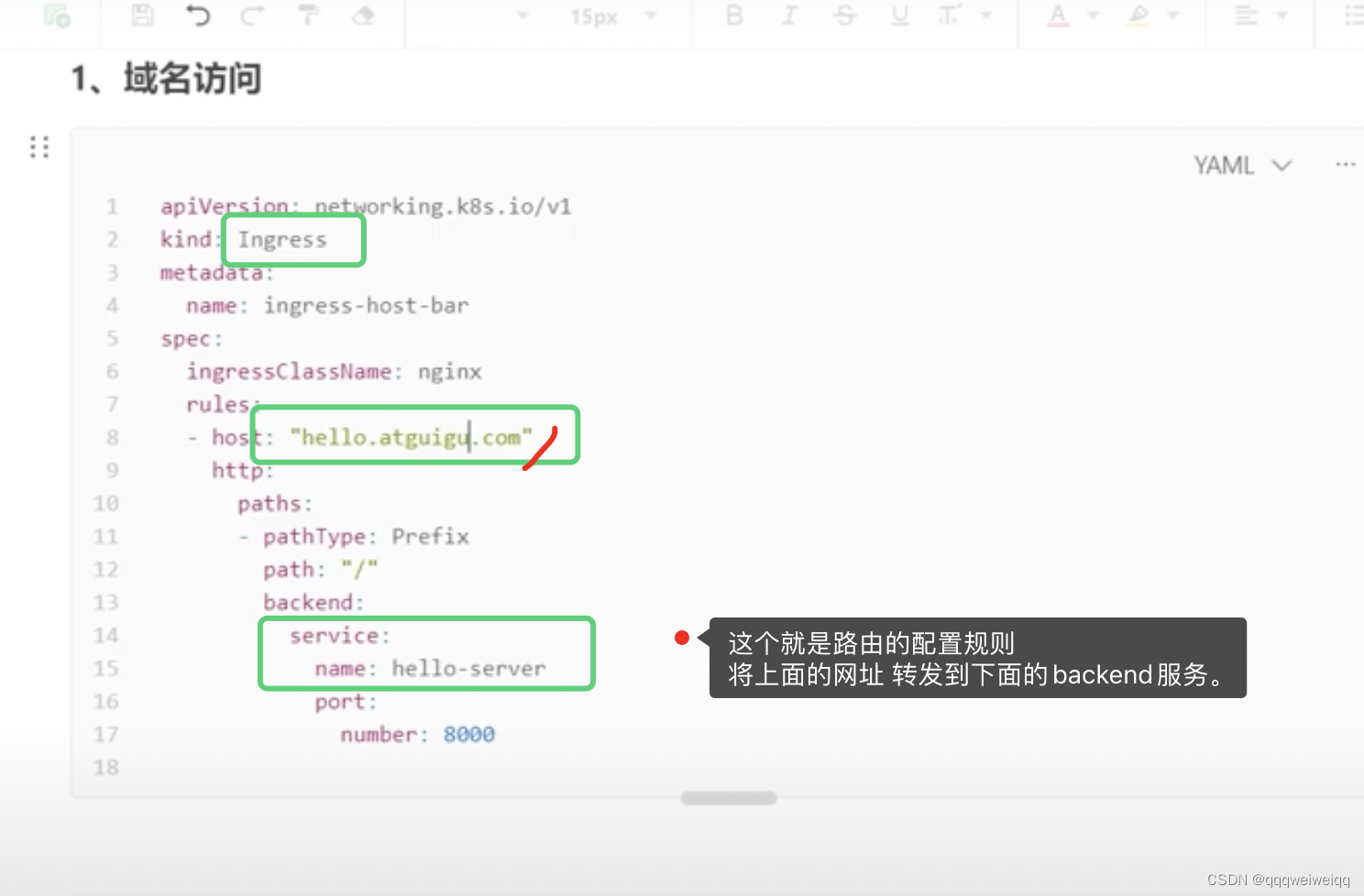Click the name ingress-host-bar
The height and width of the screenshot is (896, 1364).
(366, 305)
